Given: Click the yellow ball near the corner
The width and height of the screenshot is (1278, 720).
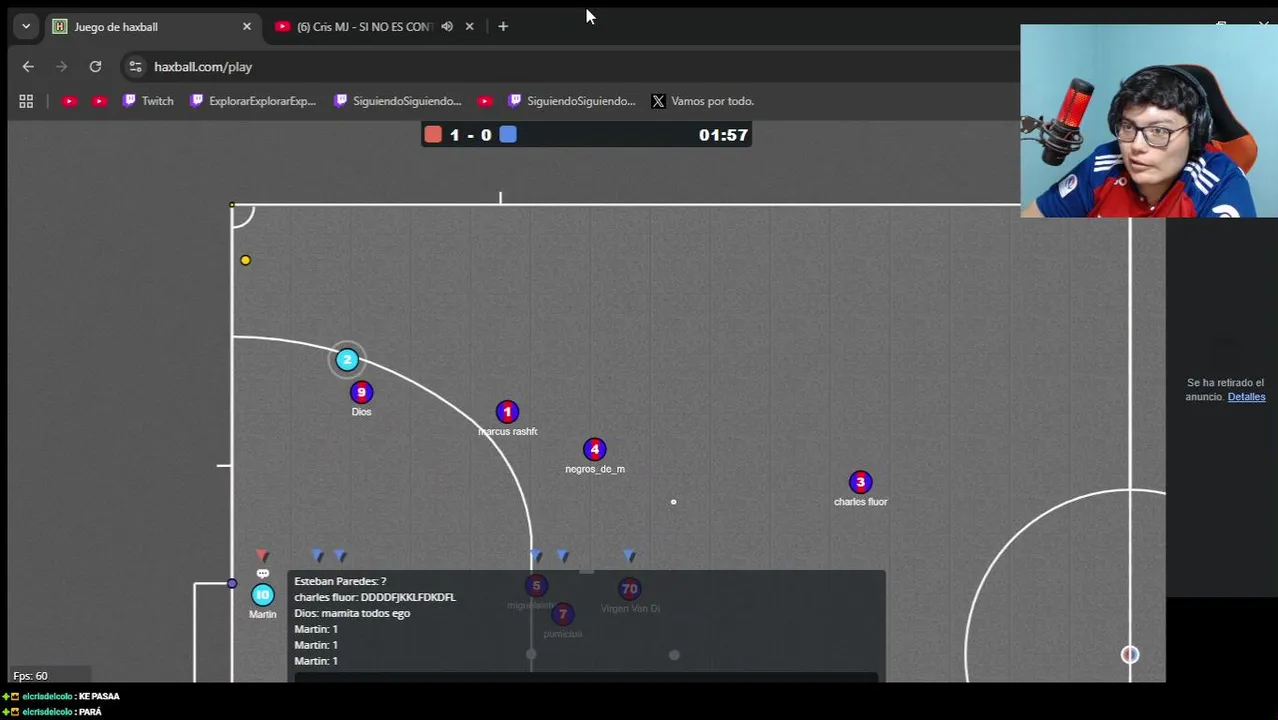Looking at the screenshot, I should [x=245, y=260].
